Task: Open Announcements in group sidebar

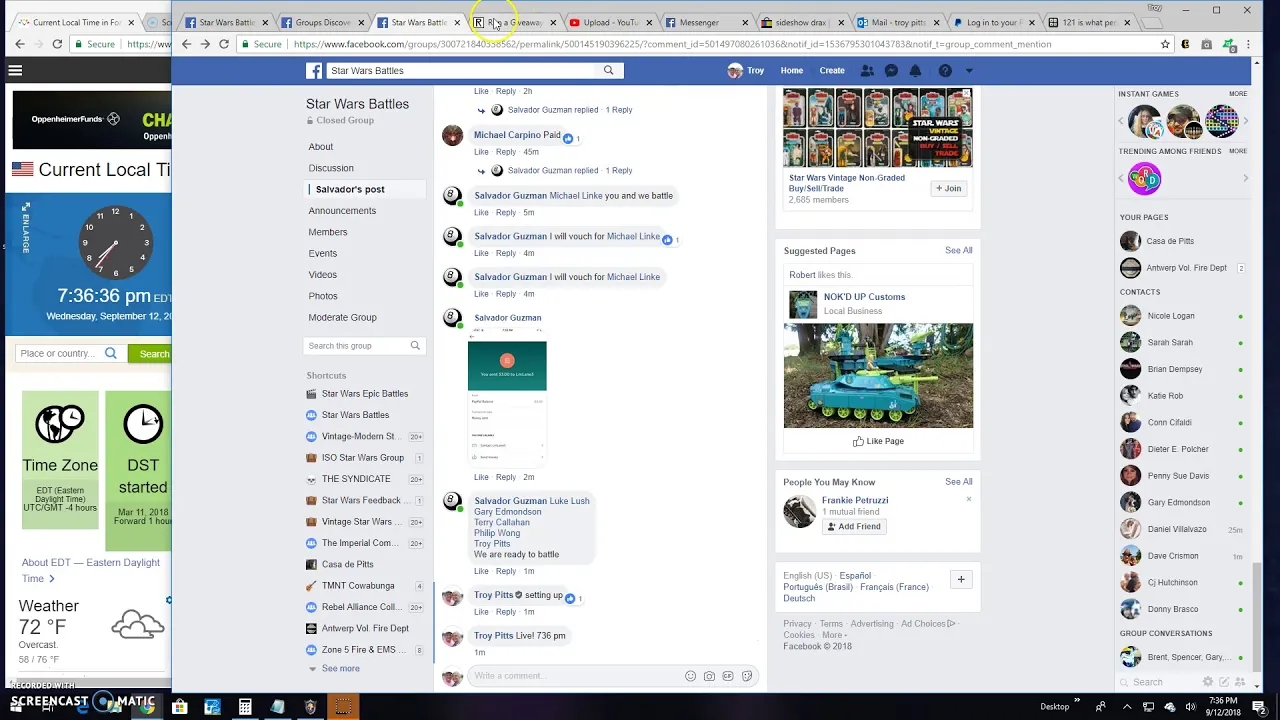Action: (342, 211)
